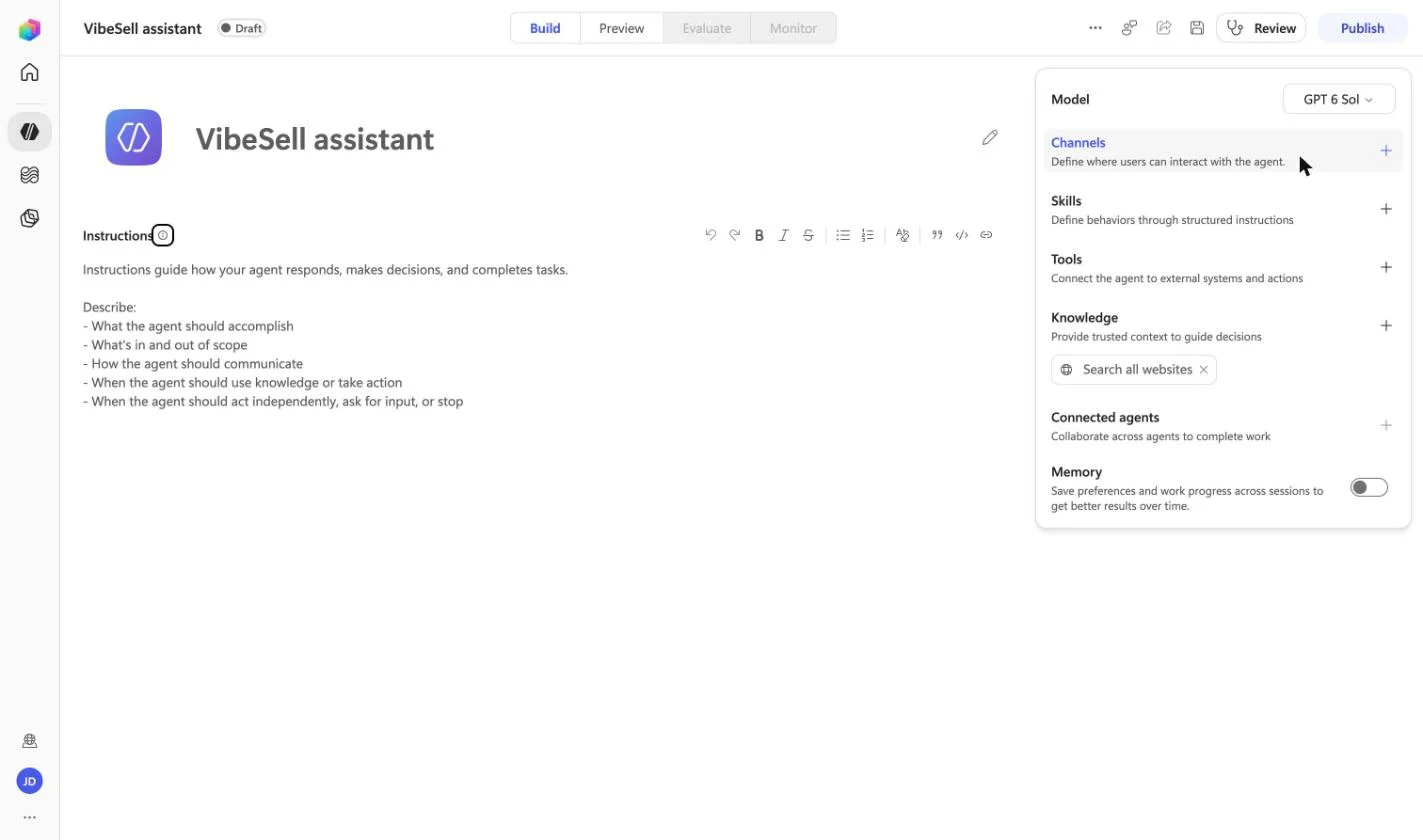Viewport: 1423px width, 840px height.
Task: Apply strikethrough formatting
Action: point(808,235)
